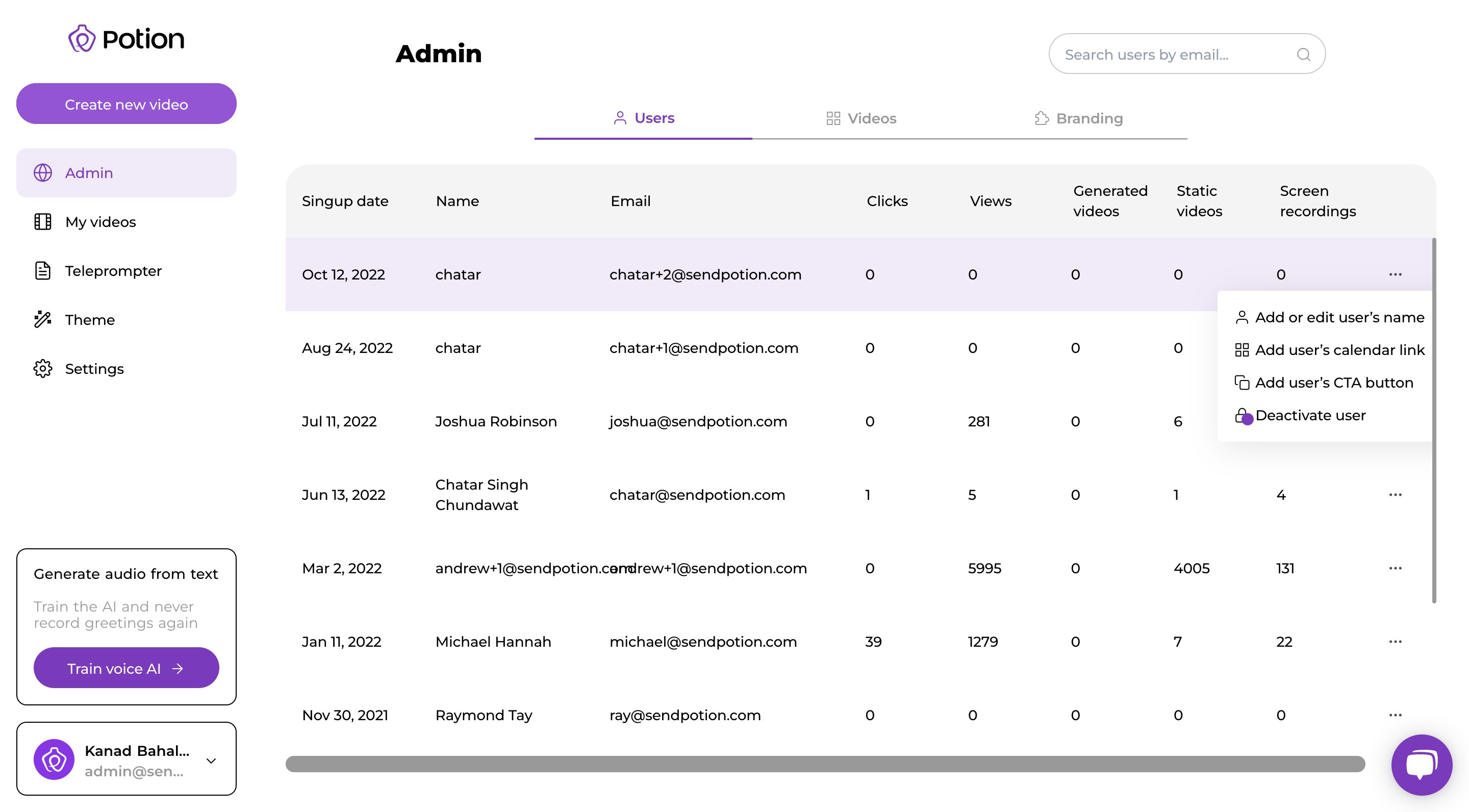Click the arrow icon on Train voice AI
Image resolution: width=1469 pixels, height=812 pixels.
(178, 668)
